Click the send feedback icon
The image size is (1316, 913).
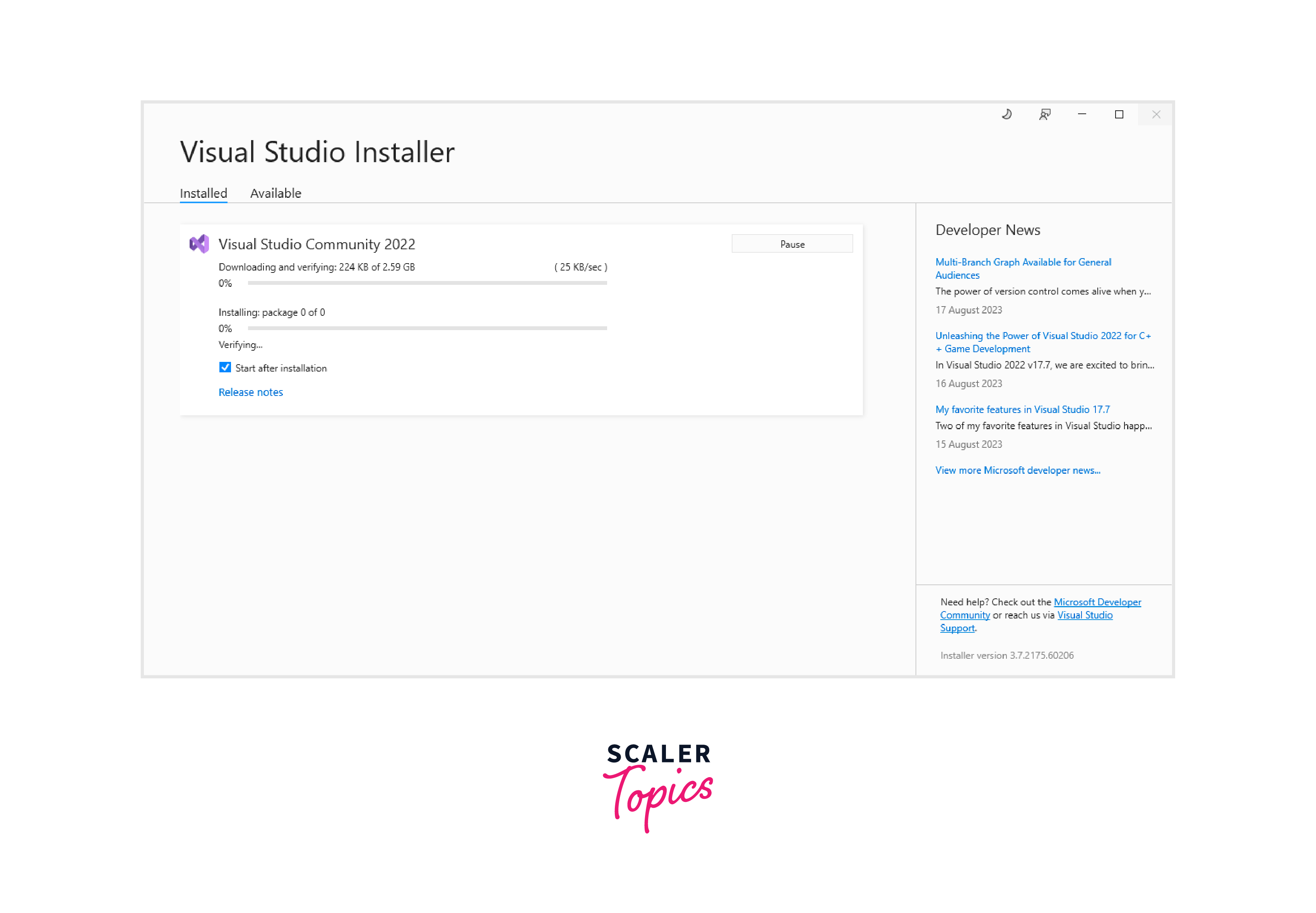tap(1044, 115)
